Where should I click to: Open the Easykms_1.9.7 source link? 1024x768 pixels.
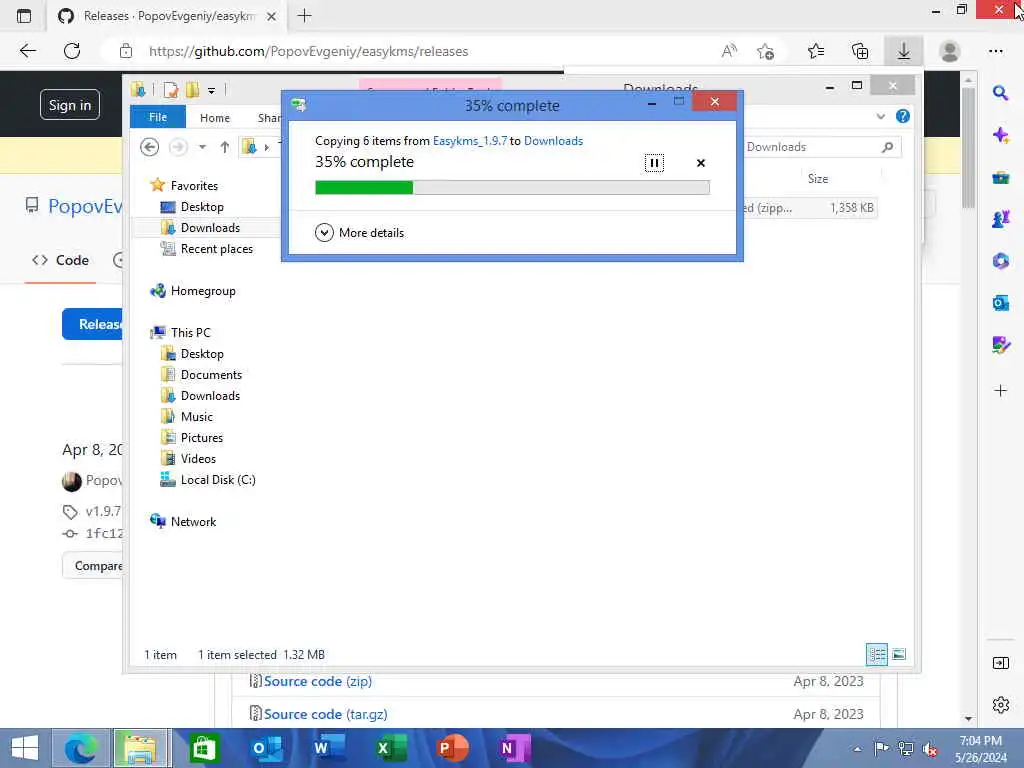tap(470, 140)
